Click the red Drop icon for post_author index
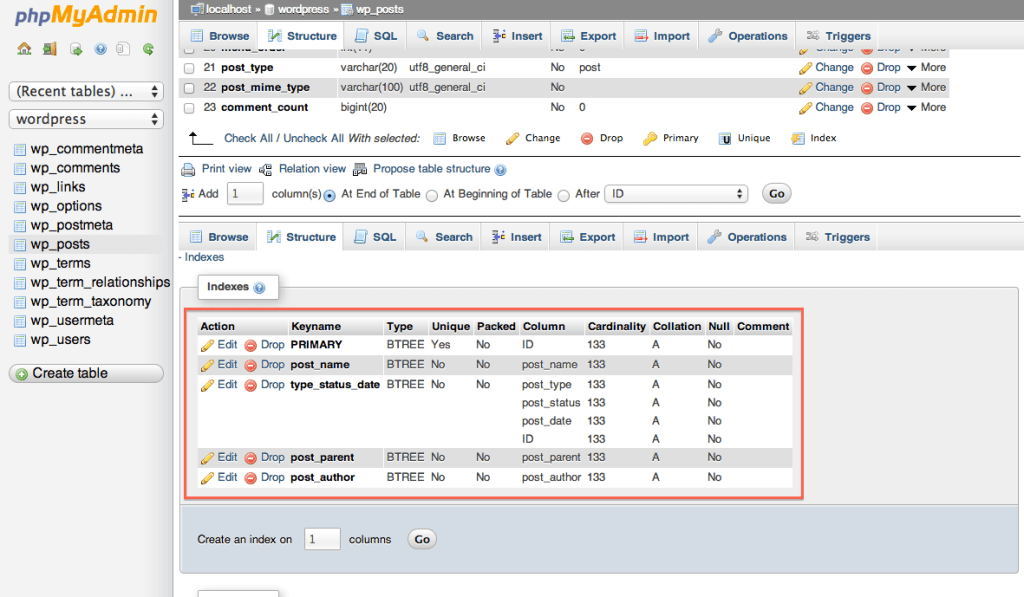The height and width of the screenshot is (597, 1024). tap(251, 478)
